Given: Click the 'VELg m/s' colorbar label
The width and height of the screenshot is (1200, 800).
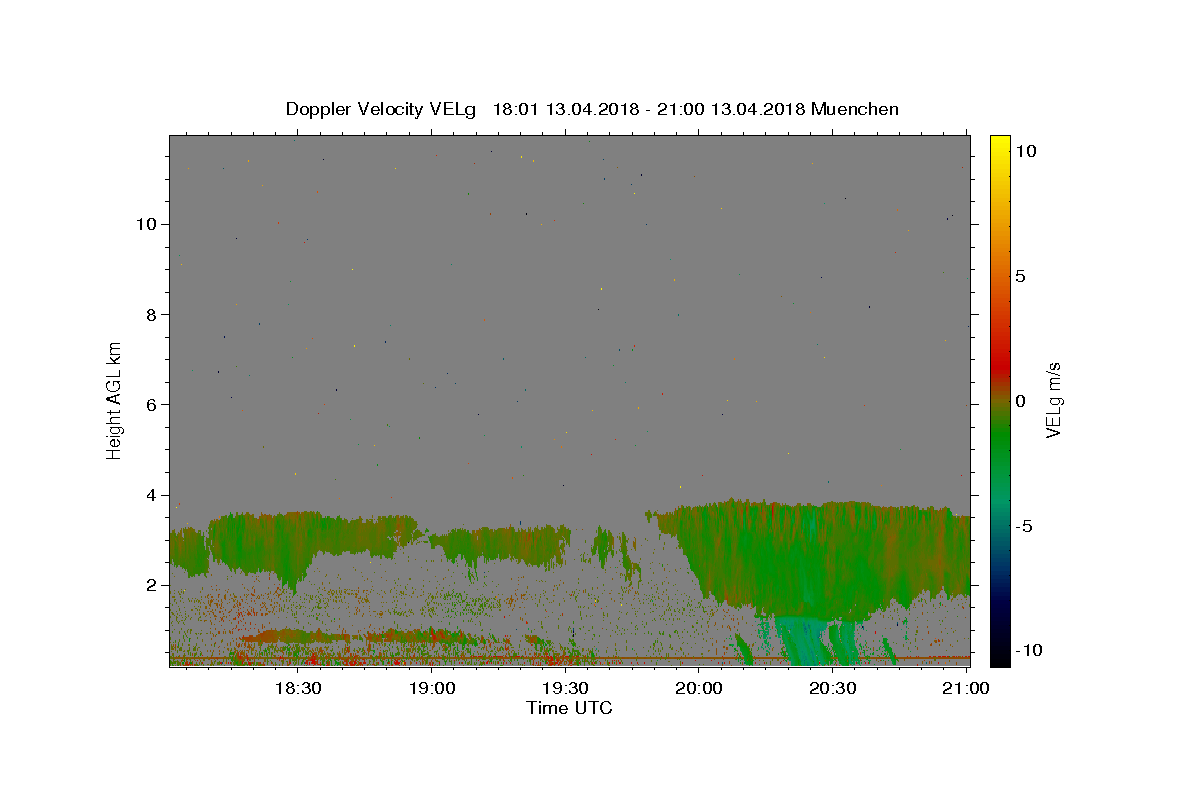Looking at the screenshot, I should coord(1053,400).
